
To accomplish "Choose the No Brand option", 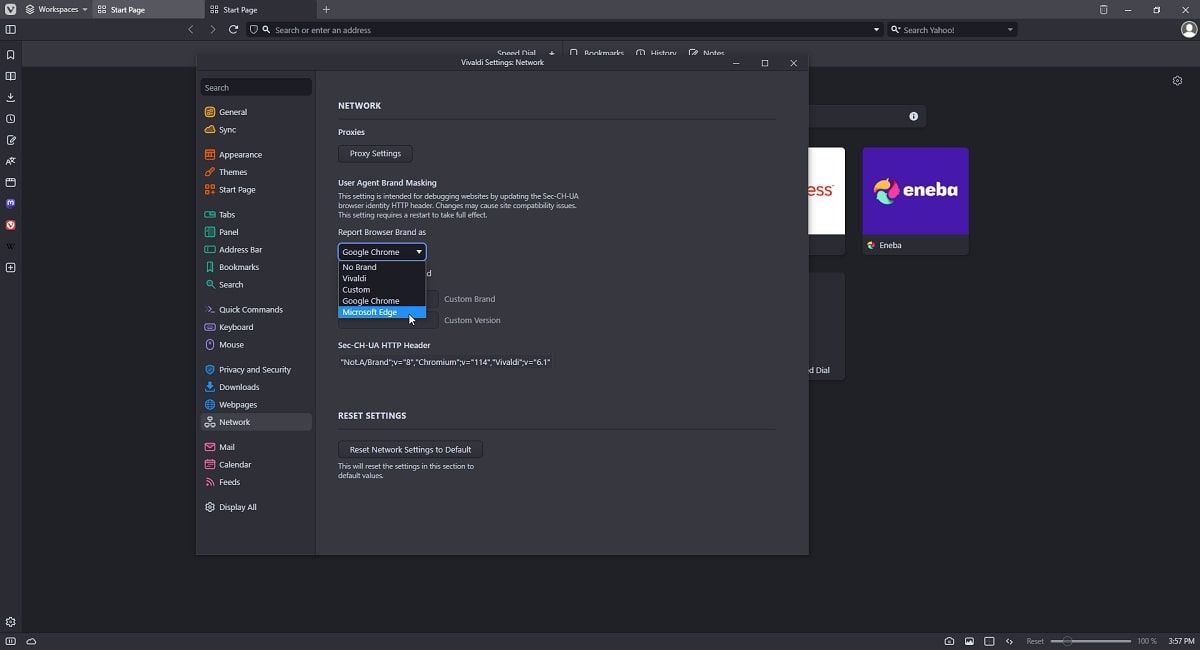I will pos(360,267).
